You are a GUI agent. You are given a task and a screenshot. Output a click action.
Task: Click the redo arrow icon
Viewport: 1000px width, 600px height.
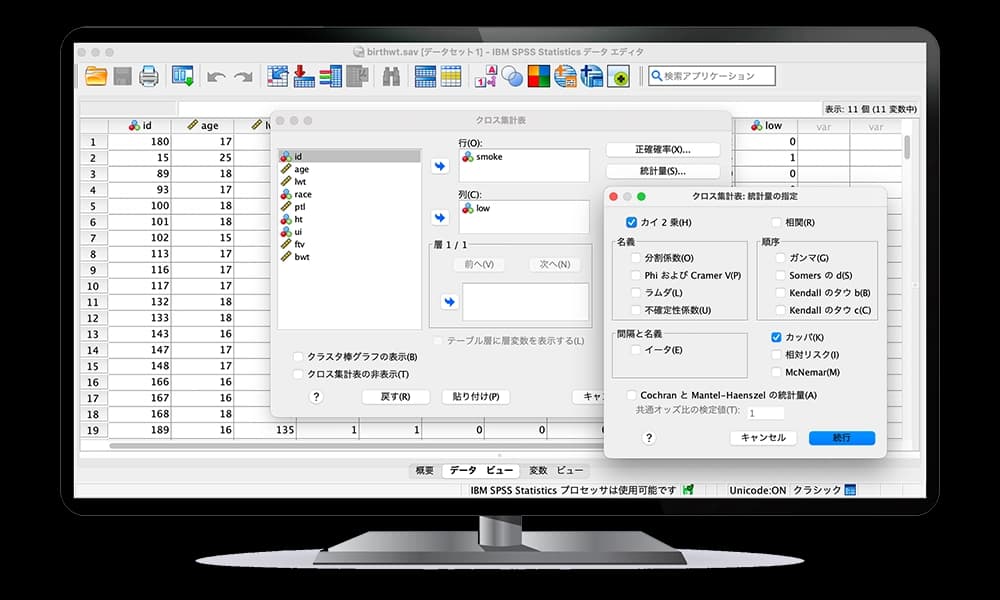click(x=243, y=77)
